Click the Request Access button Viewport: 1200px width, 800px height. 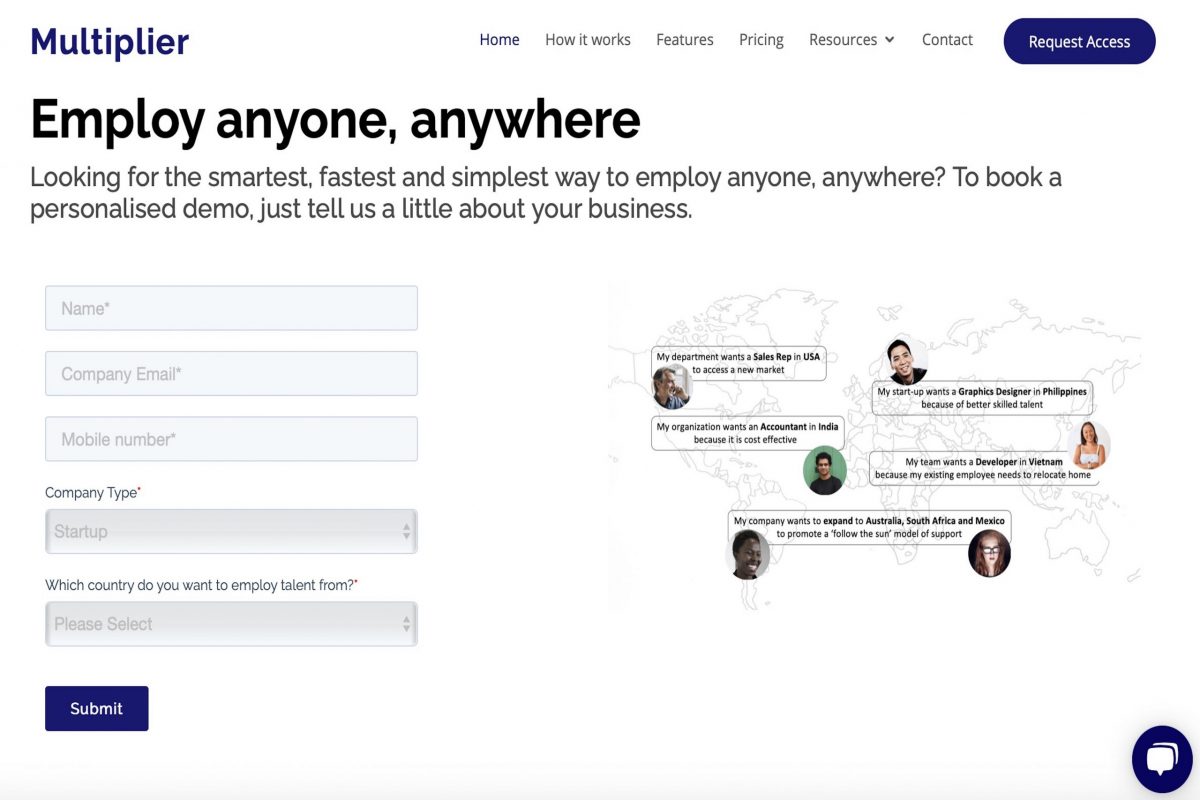pyautogui.click(x=1079, y=41)
